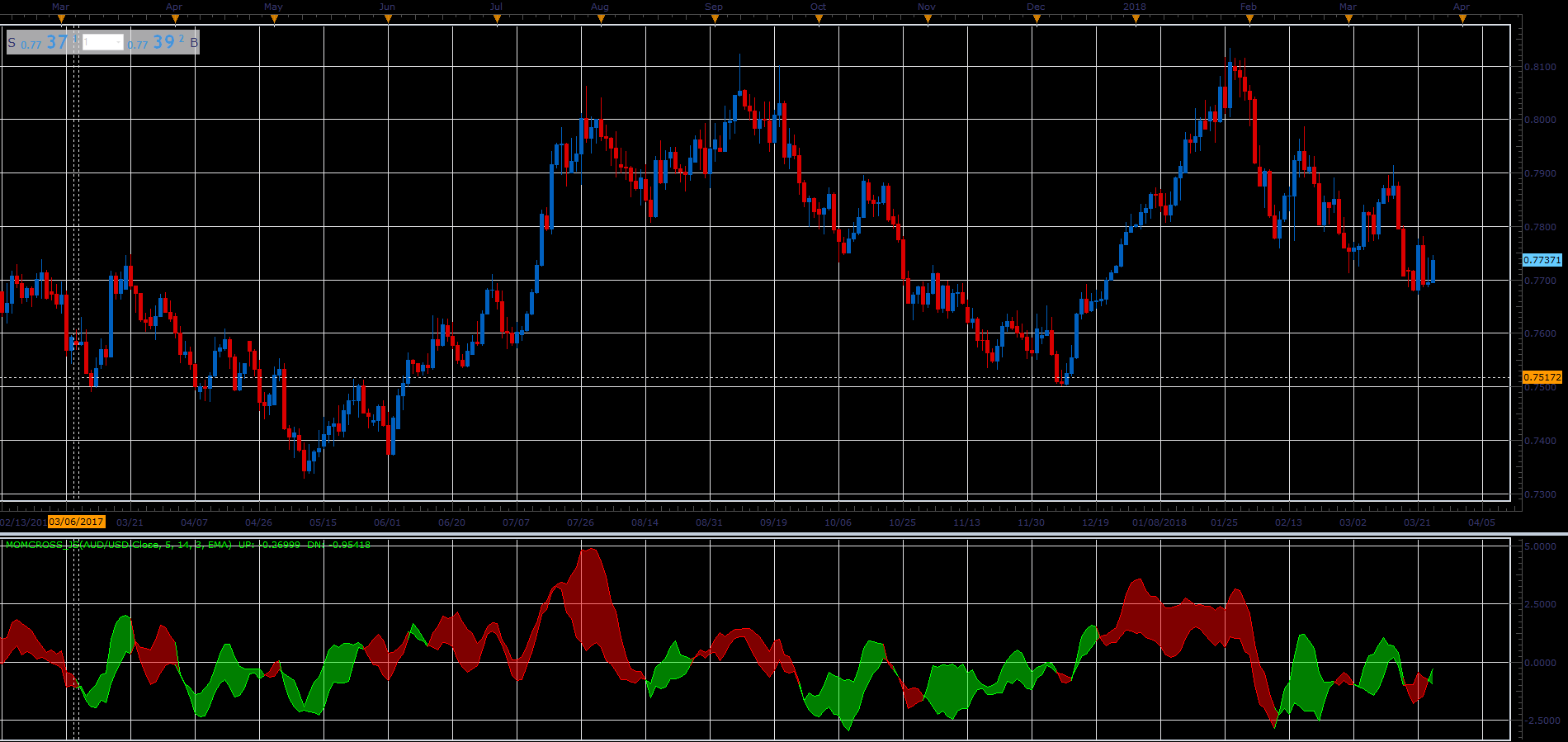1568x742 pixels.
Task: Click the 2018 orange timeline marker
Action: 1136,20
